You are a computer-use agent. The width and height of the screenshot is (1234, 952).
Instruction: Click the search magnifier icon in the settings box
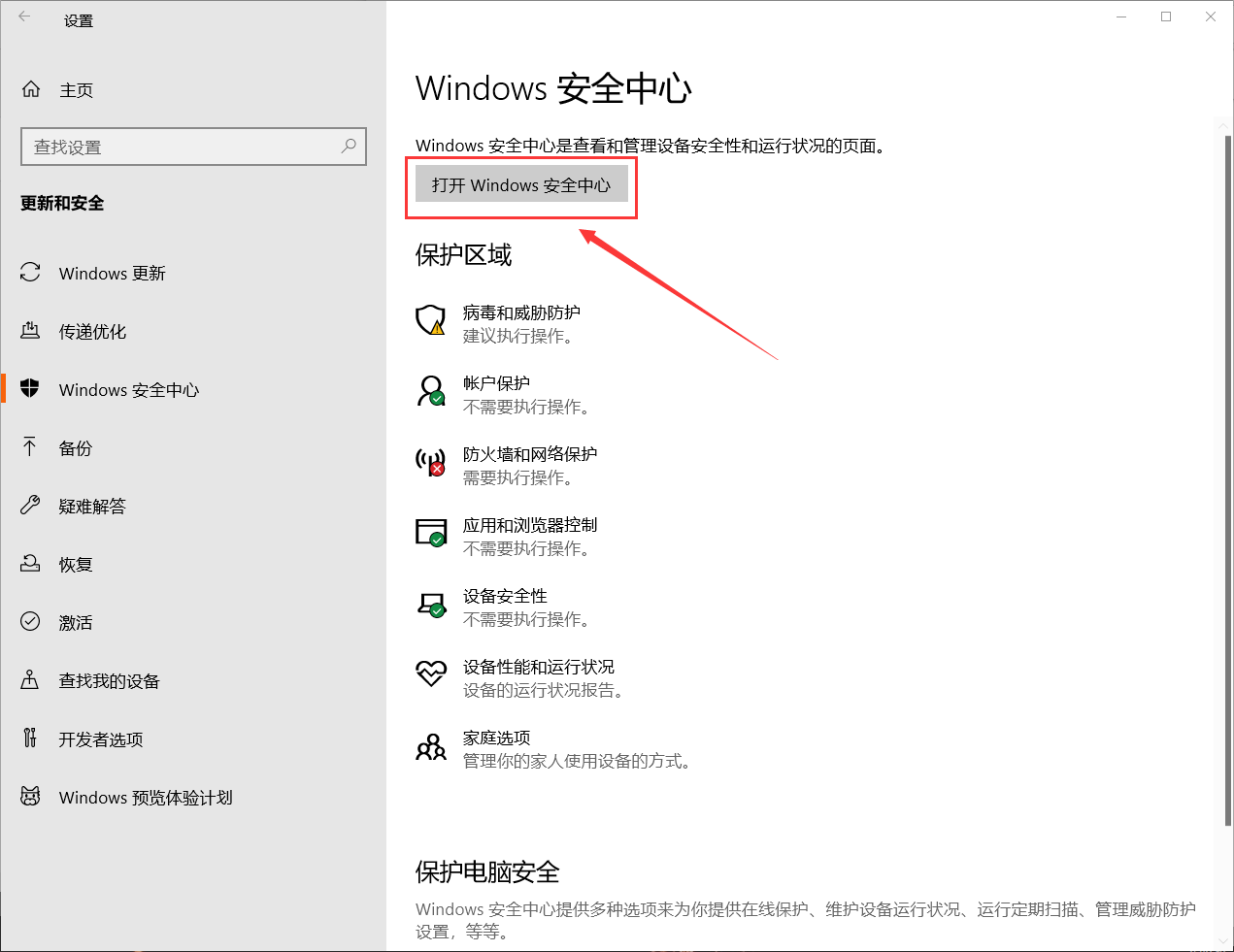349,147
